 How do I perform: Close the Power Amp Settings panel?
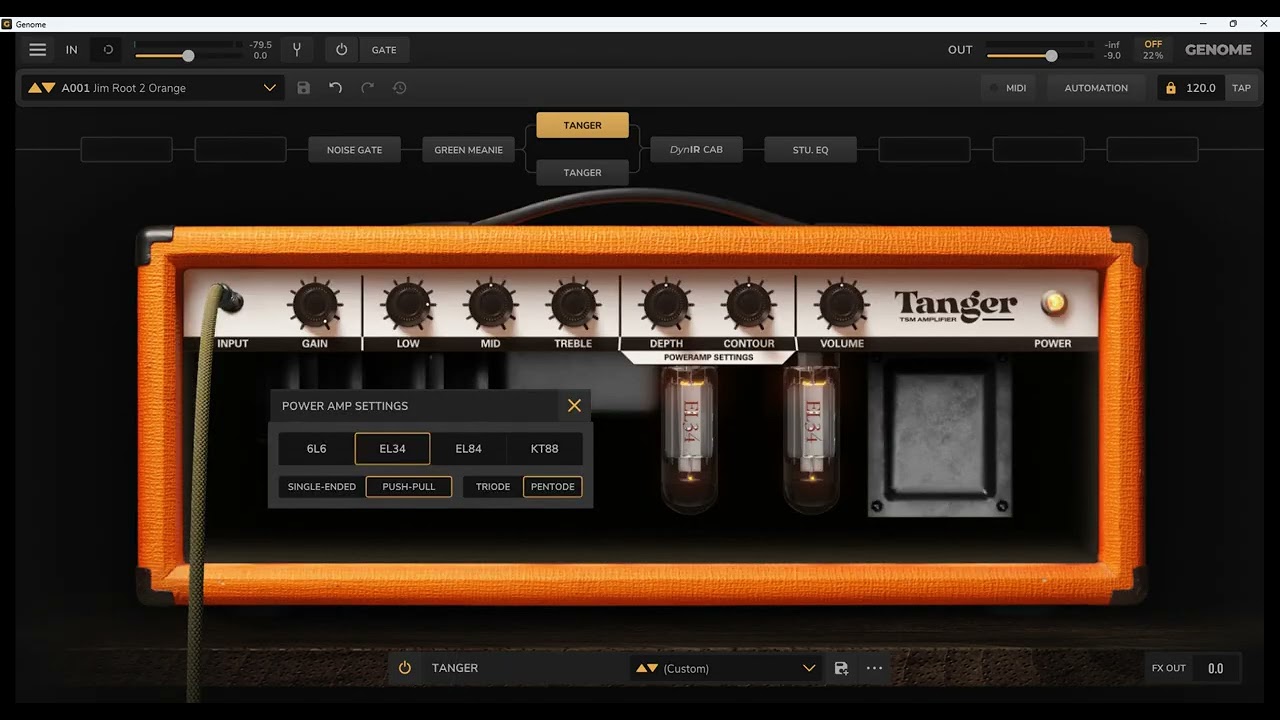pos(574,405)
